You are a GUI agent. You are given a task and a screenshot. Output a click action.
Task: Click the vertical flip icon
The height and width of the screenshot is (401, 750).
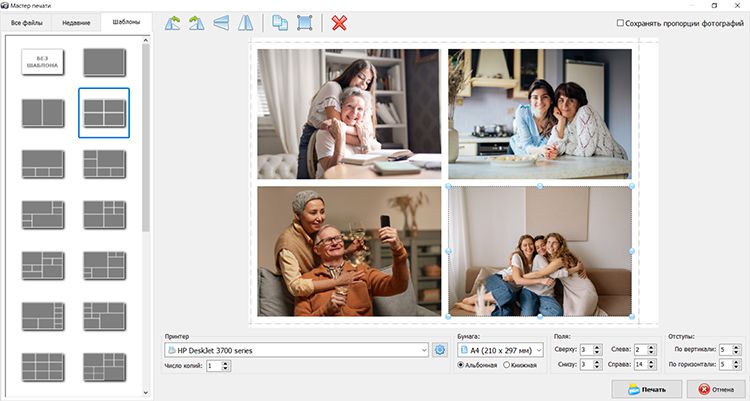pyautogui.click(x=221, y=22)
